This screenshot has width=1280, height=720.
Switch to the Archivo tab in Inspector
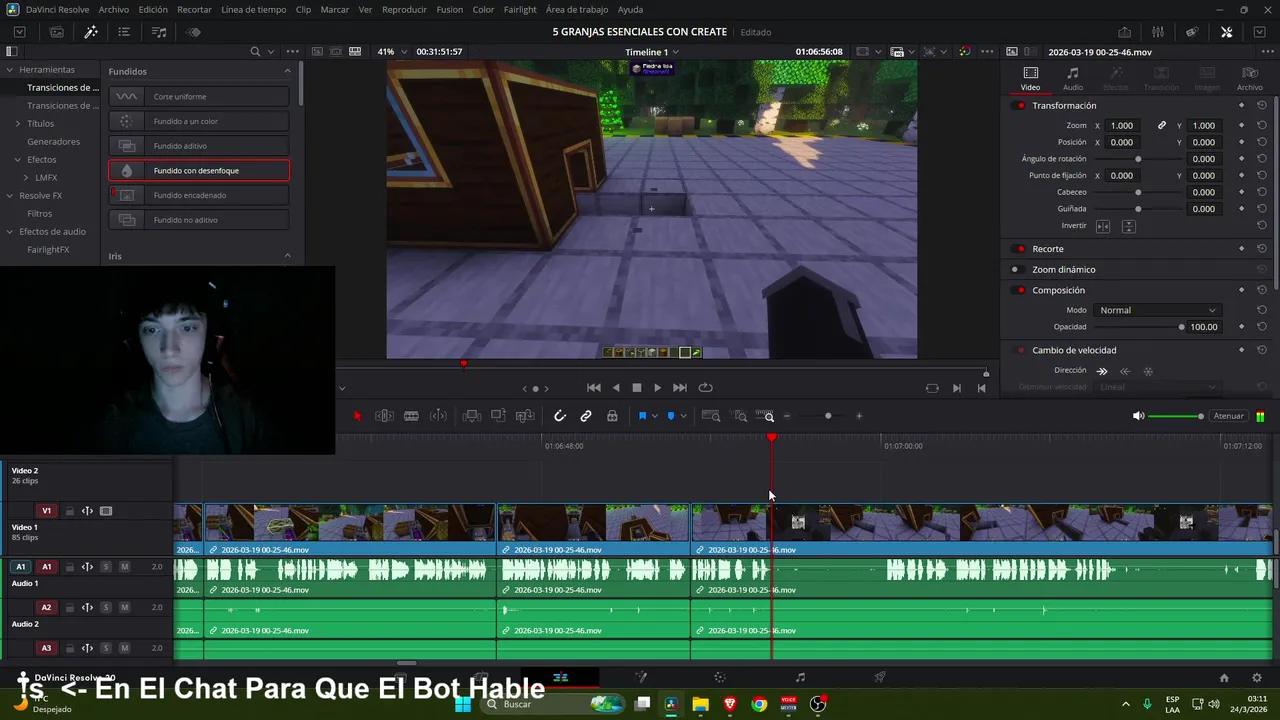(x=1250, y=79)
